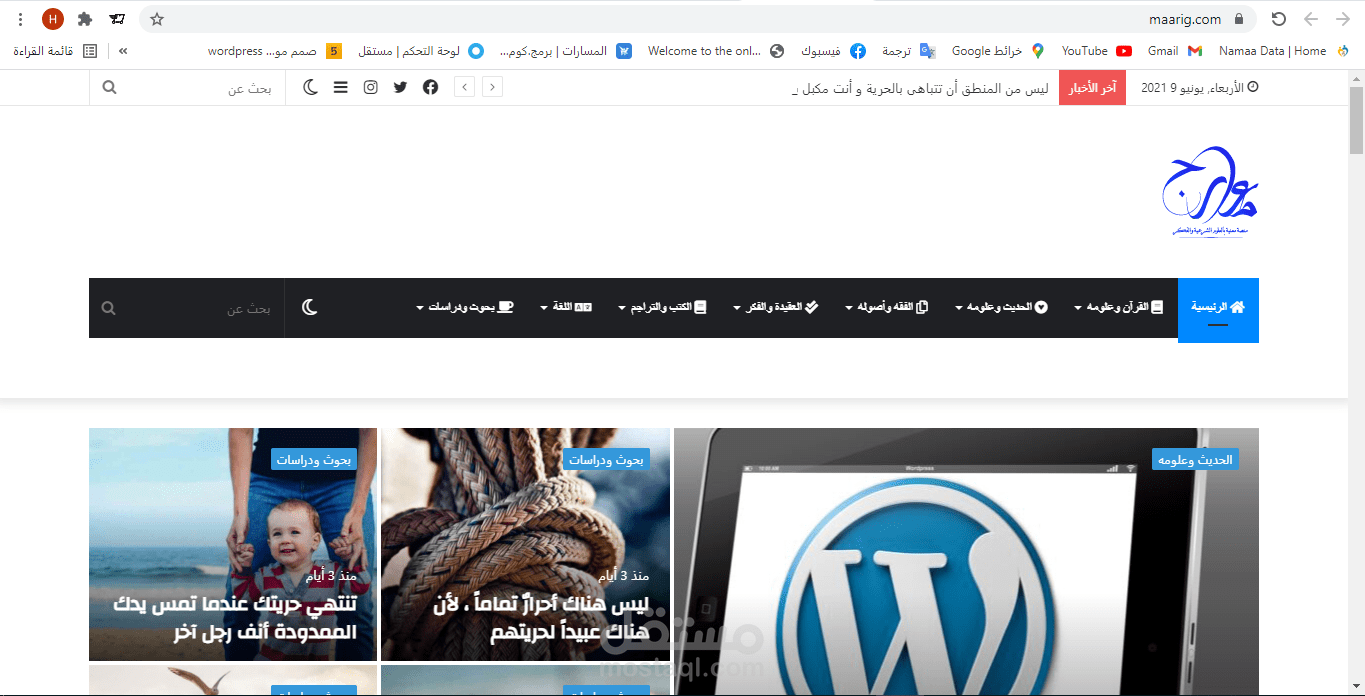The width and height of the screenshot is (1365, 696).
Task: Open the Welcome to the onl... bookmark
Action: coord(717,51)
